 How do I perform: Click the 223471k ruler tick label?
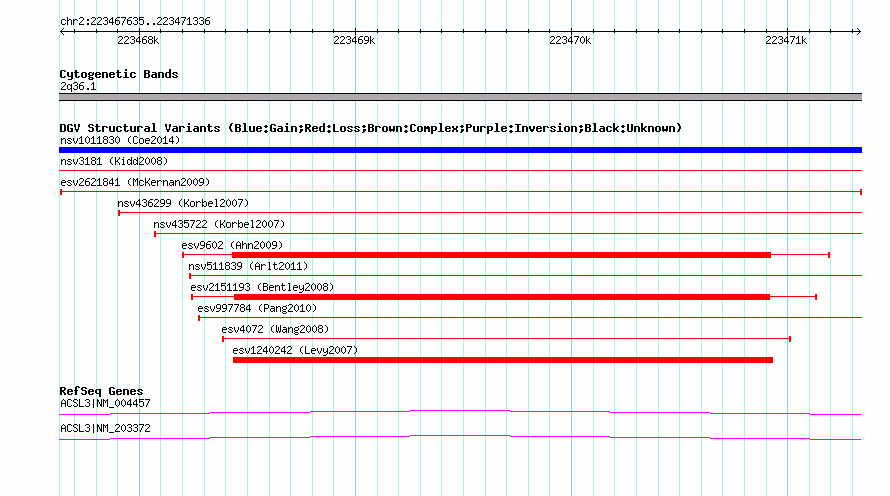786,40
